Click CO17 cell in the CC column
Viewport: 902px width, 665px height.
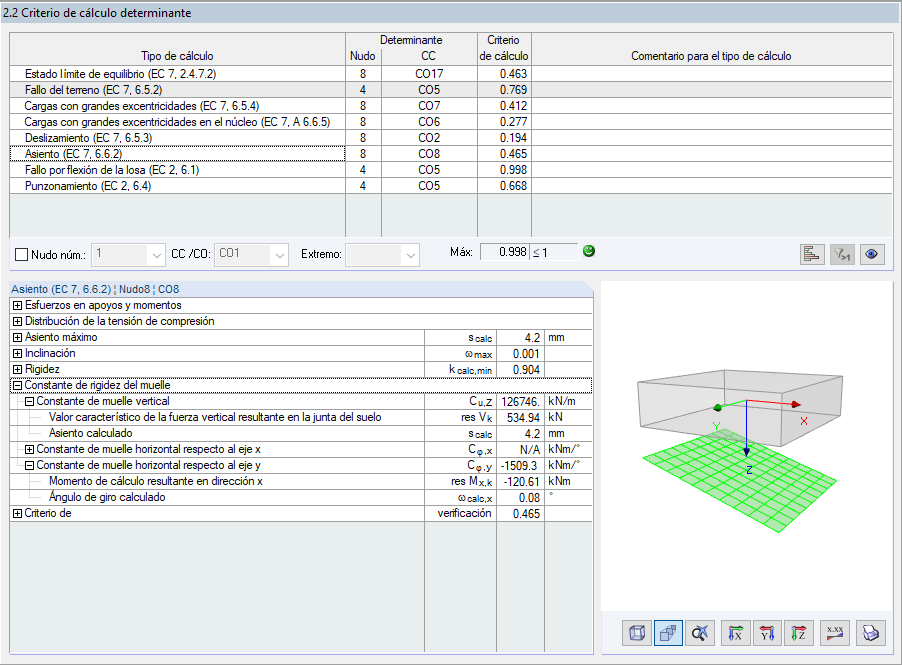429,74
